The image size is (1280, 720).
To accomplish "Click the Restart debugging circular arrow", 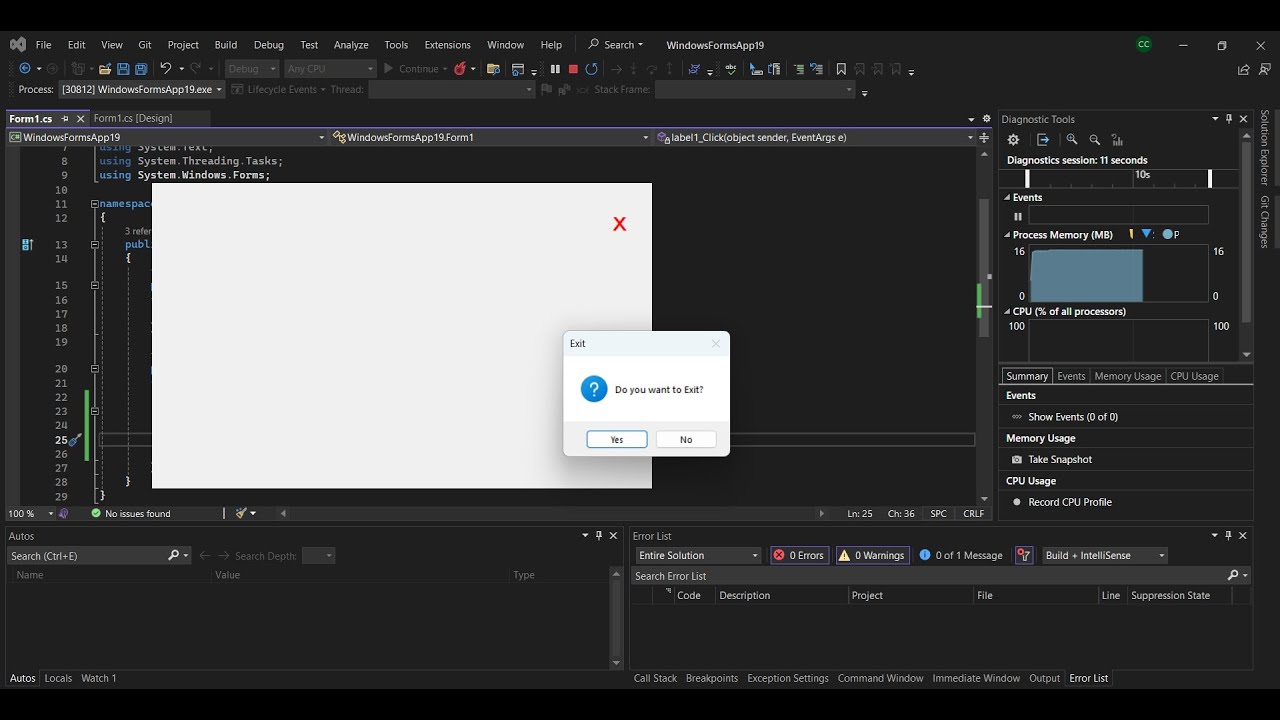I will 592,69.
